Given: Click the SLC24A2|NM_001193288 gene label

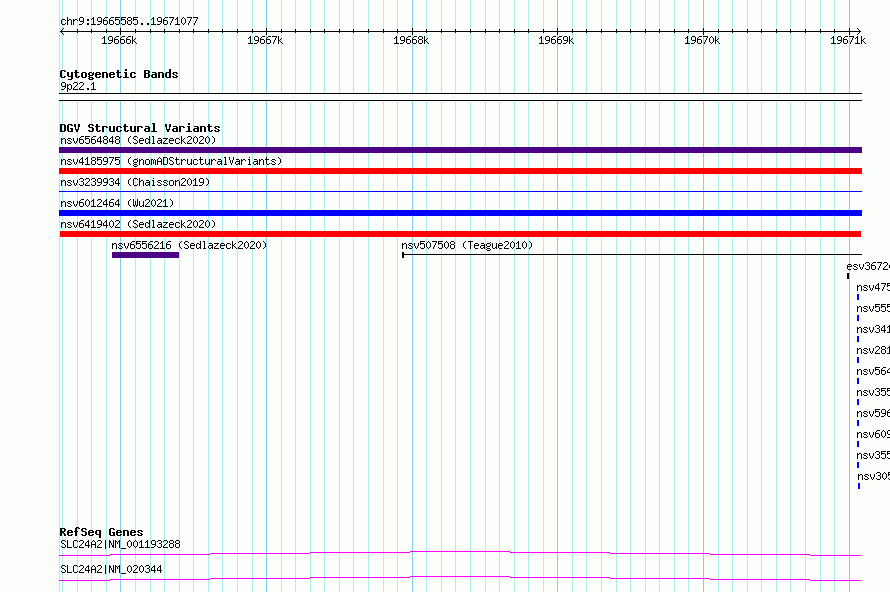Looking at the screenshot, I should click(120, 544).
